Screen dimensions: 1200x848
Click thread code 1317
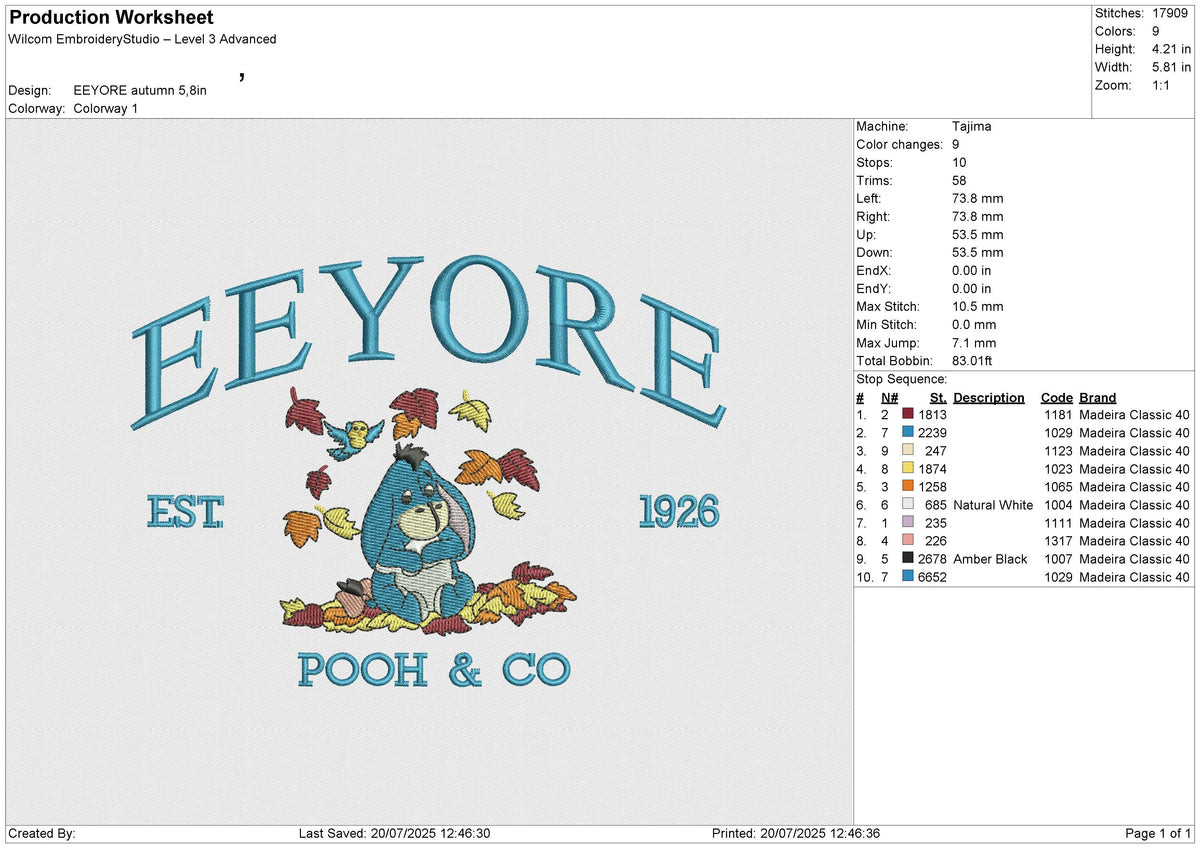[x=1059, y=541]
